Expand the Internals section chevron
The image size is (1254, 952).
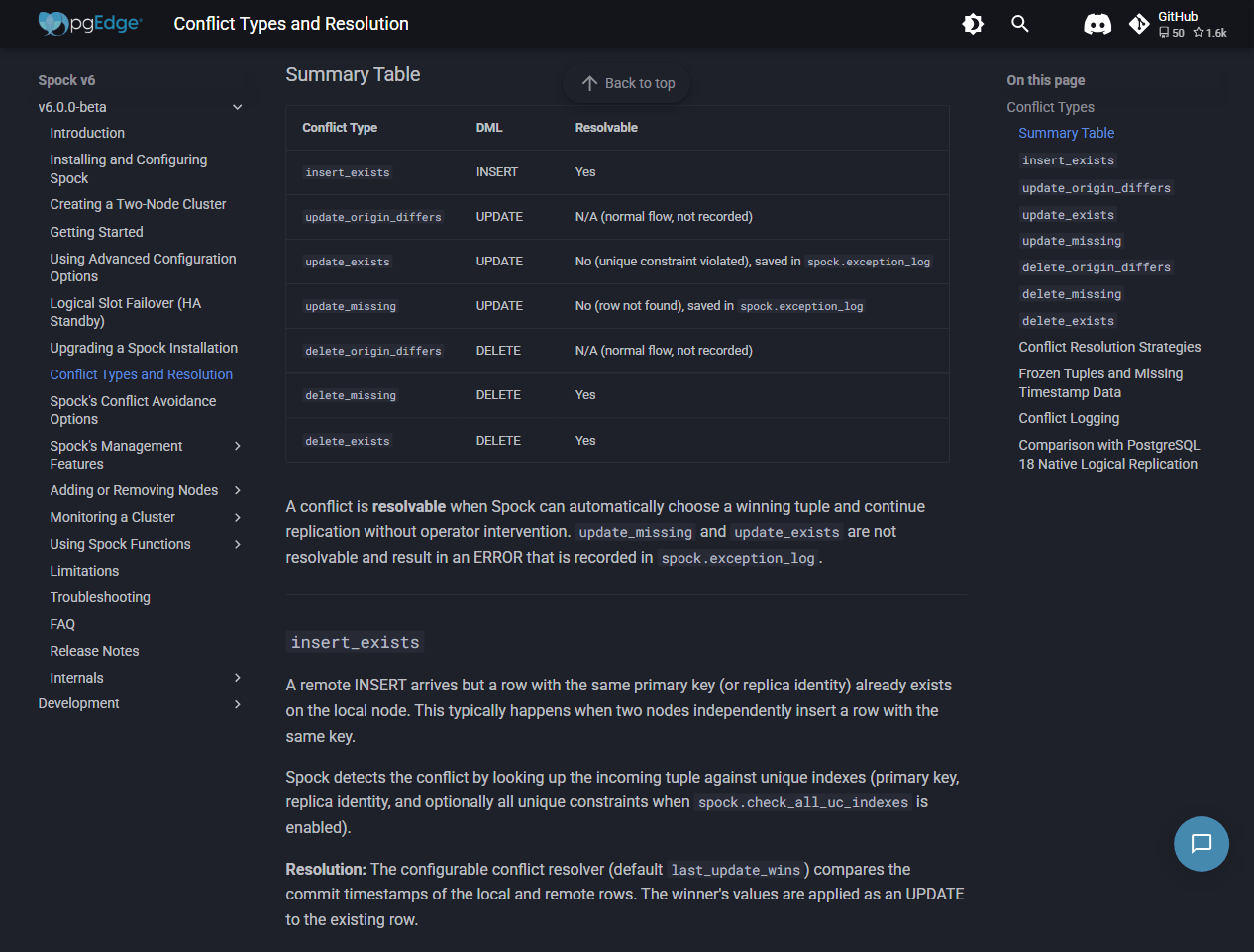[238, 678]
